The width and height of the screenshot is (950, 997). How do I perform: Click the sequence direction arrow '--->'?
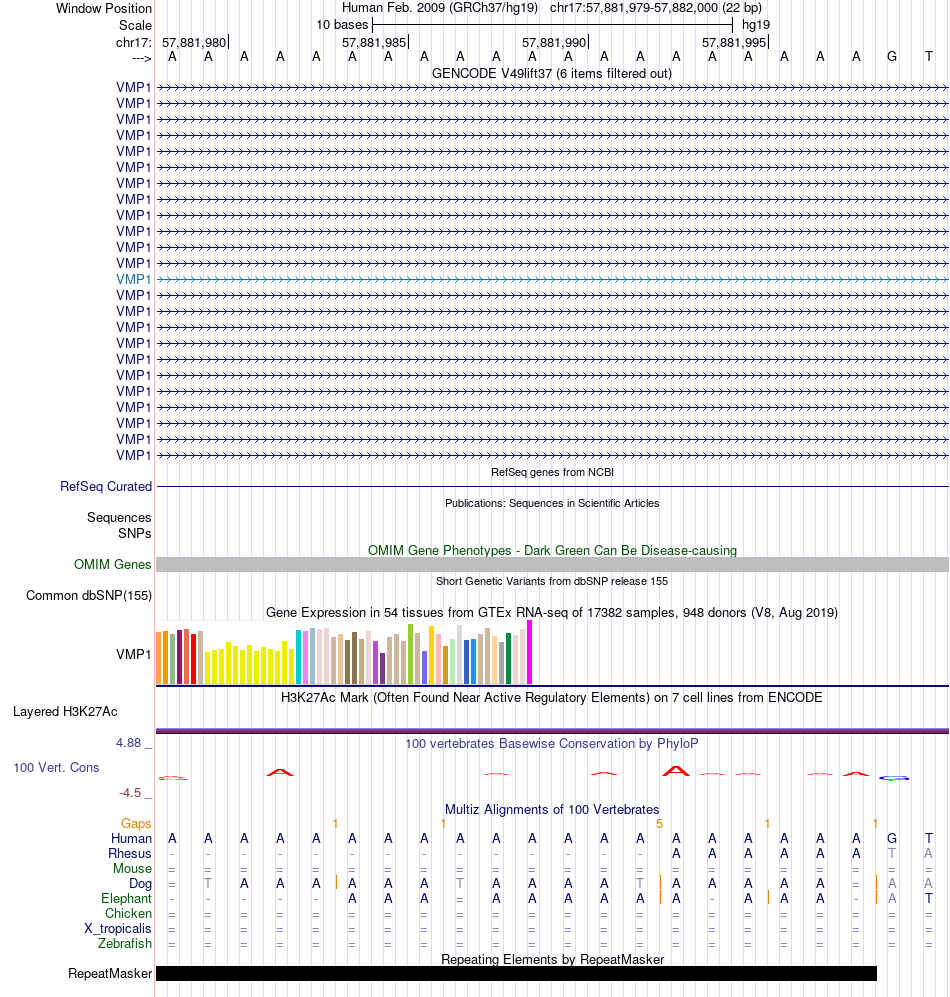[x=142, y=58]
